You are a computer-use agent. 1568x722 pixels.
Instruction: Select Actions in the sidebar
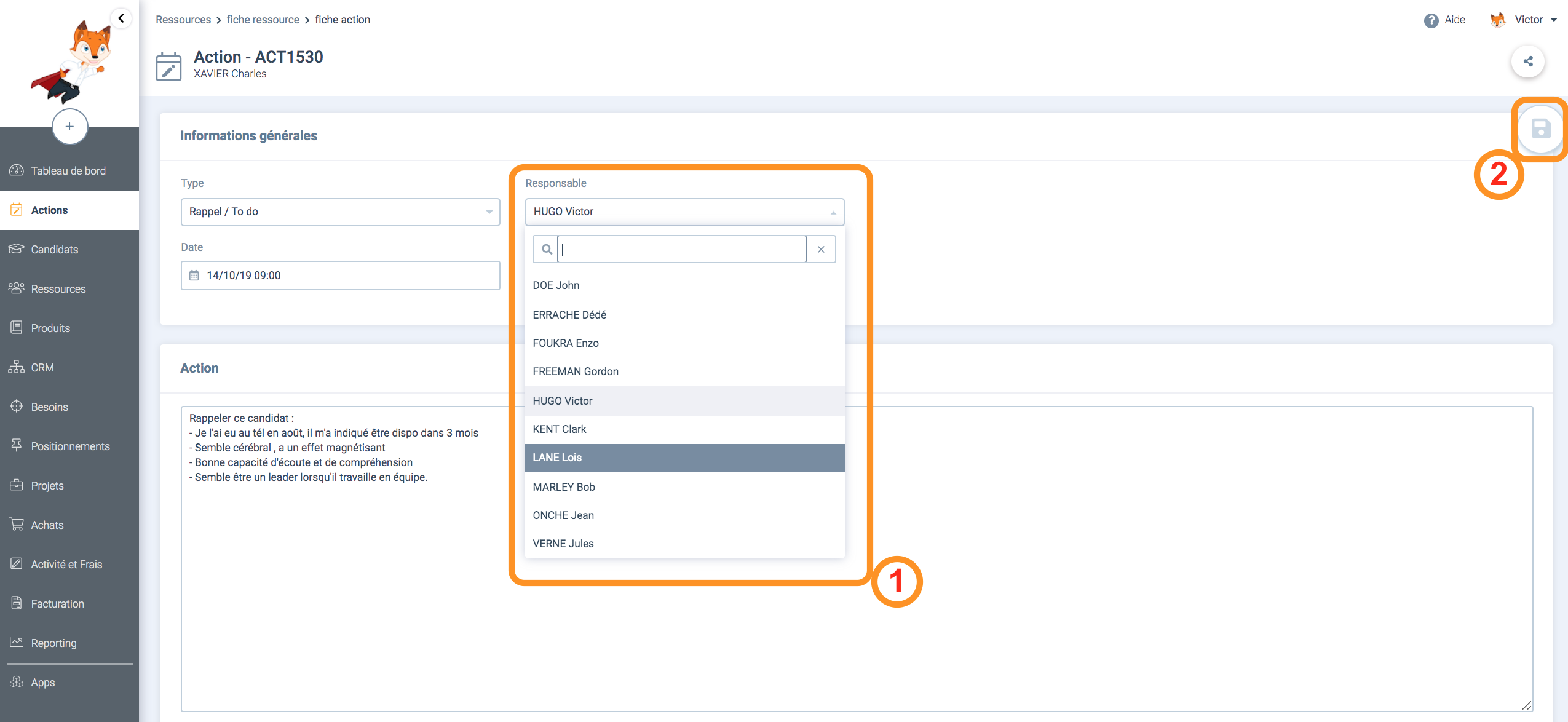coord(69,210)
